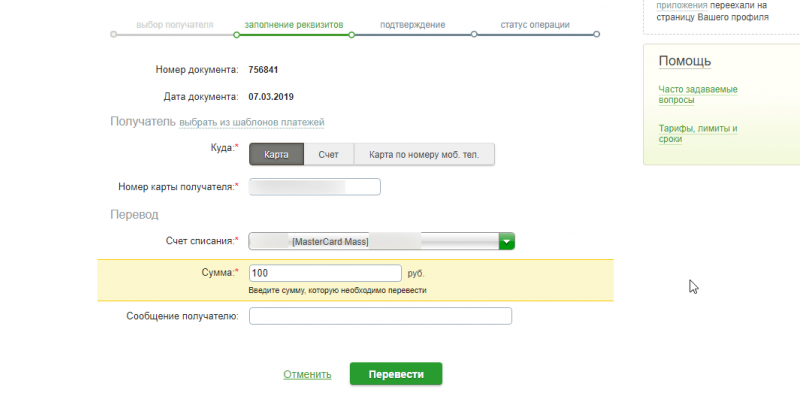The height and width of the screenshot is (396, 800).
Task: Open the приложения link at top
Action: tap(682, 6)
